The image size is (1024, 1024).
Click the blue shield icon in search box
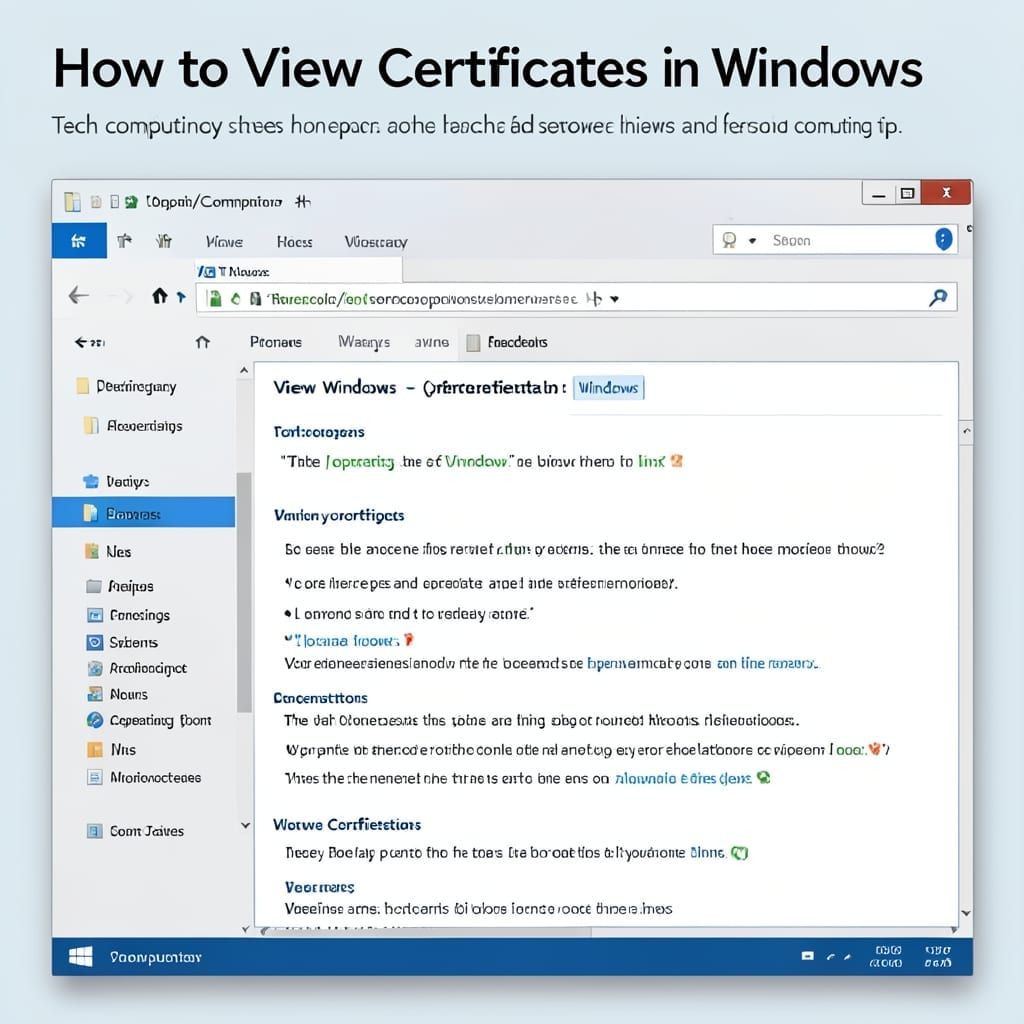coord(943,240)
